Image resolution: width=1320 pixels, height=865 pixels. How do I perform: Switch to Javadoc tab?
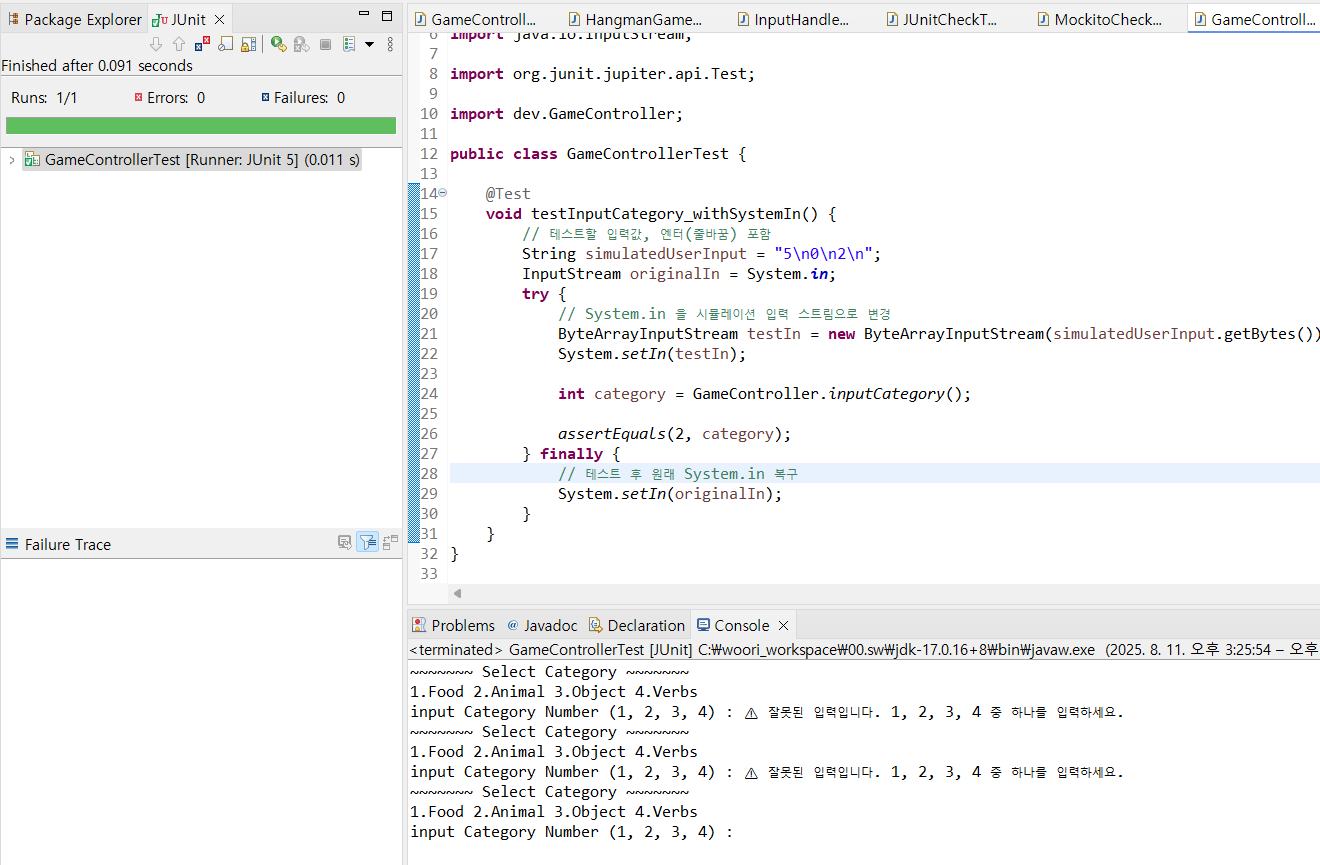click(541, 625)
